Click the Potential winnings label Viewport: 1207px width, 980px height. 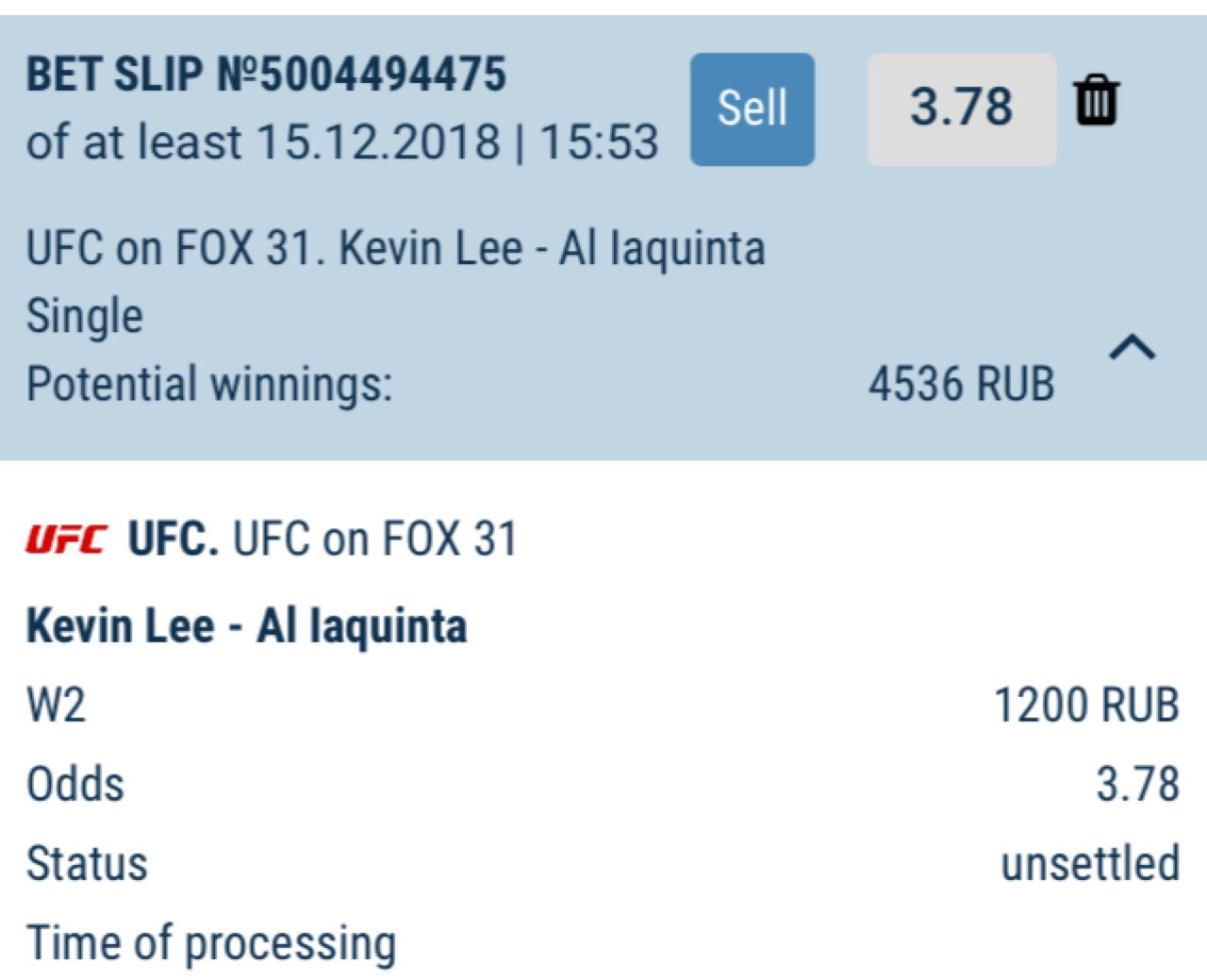pos(208,385)
